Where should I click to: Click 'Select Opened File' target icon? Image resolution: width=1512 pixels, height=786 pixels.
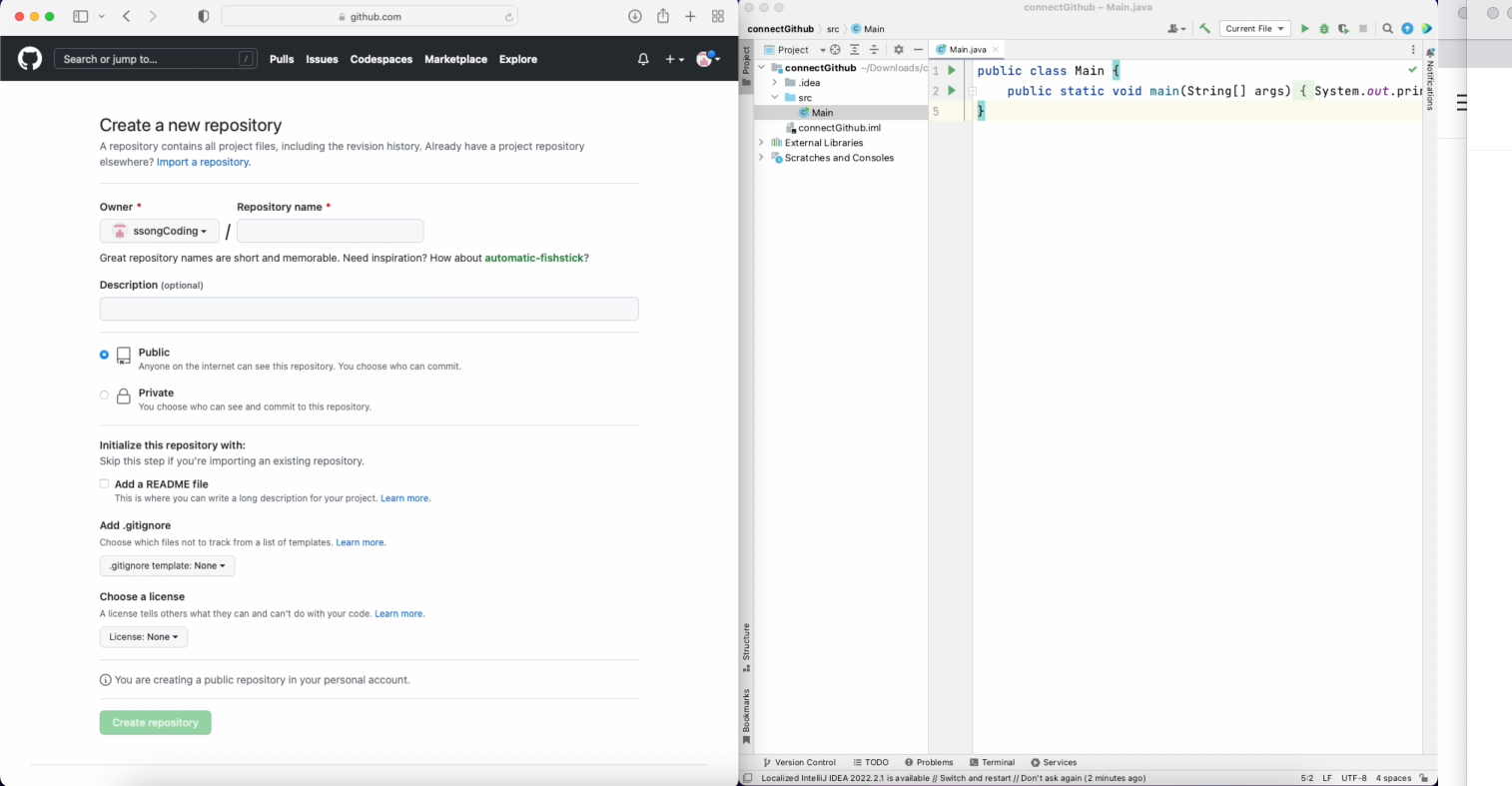click(836, 49)
